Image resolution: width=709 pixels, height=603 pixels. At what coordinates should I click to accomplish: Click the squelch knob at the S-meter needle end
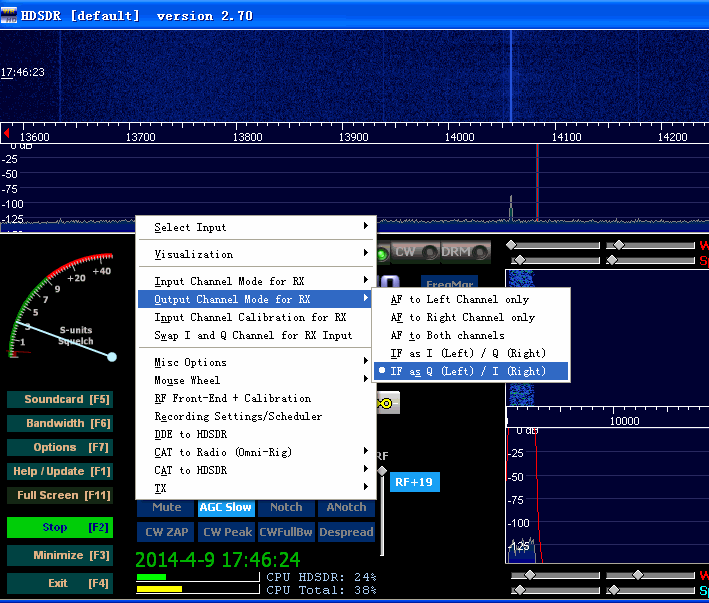pos(112,357)
